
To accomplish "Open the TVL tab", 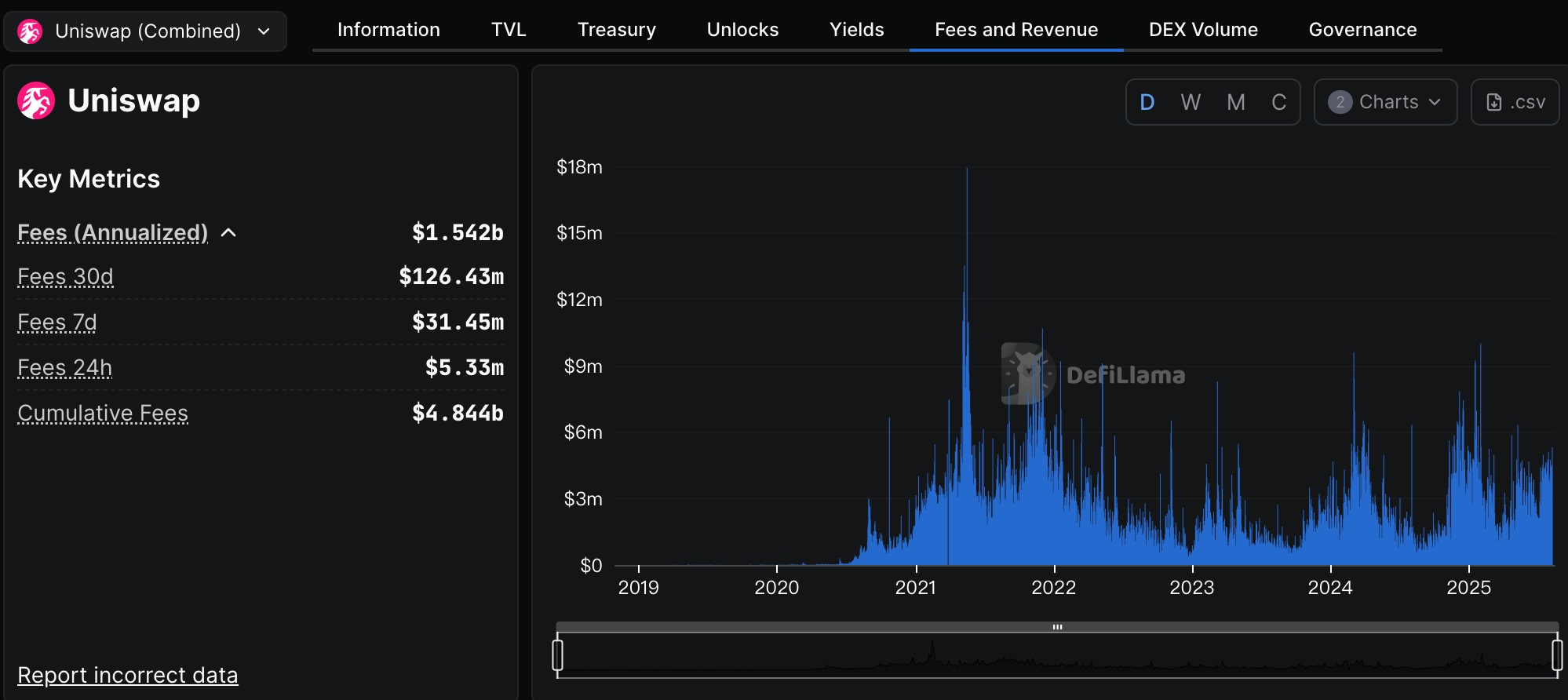I will [x=509, y=30].
